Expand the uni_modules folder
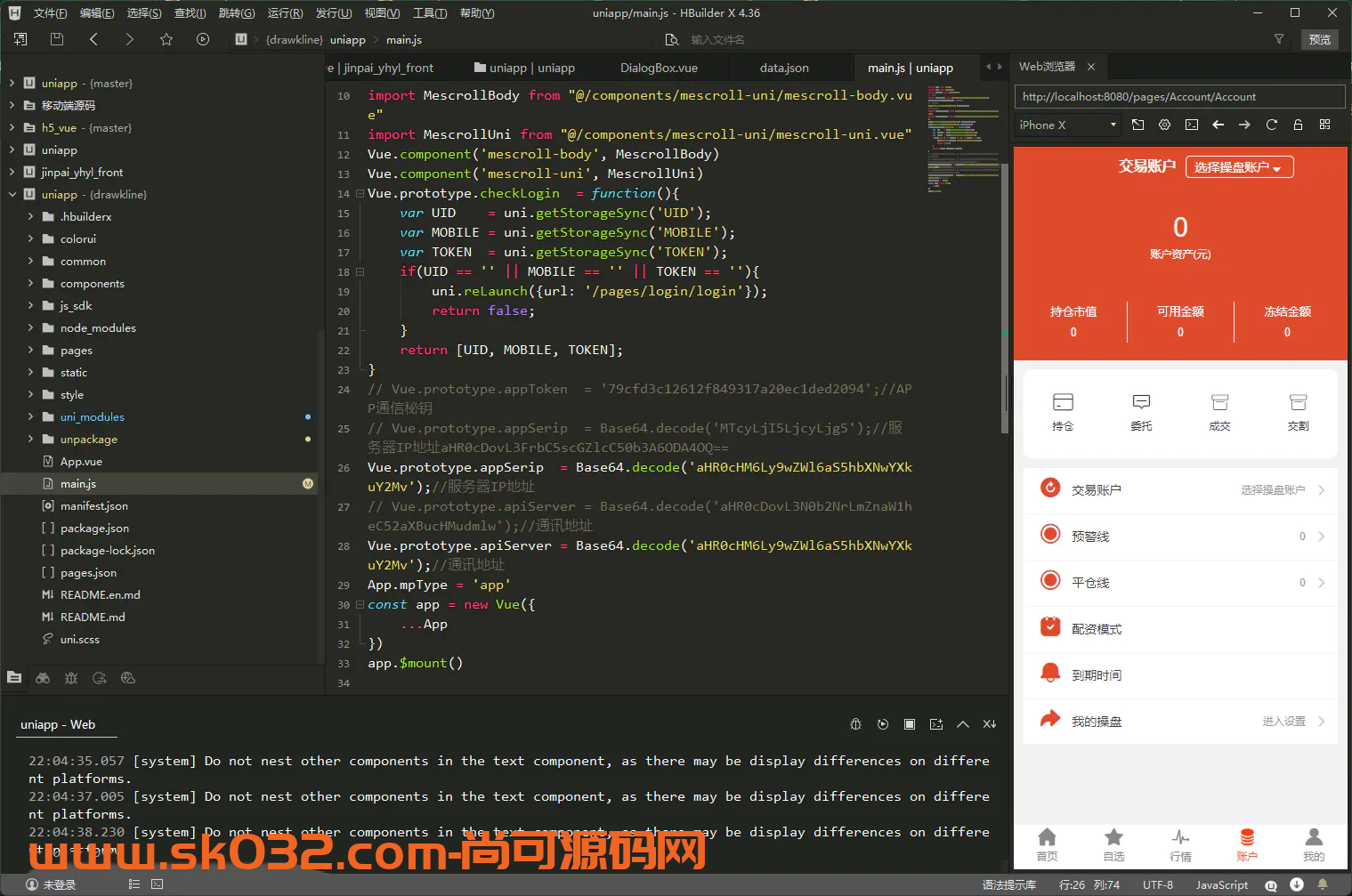Screen dimensions: 1352x896 (31, 416)
